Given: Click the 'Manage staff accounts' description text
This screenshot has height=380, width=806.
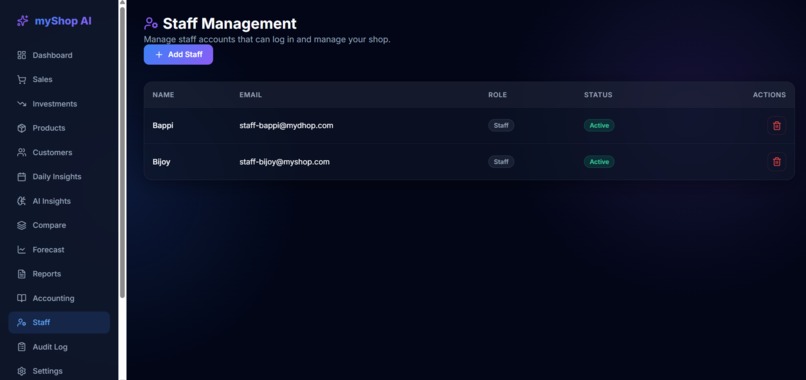Looking at the screenshot, I should coord(267,40).
